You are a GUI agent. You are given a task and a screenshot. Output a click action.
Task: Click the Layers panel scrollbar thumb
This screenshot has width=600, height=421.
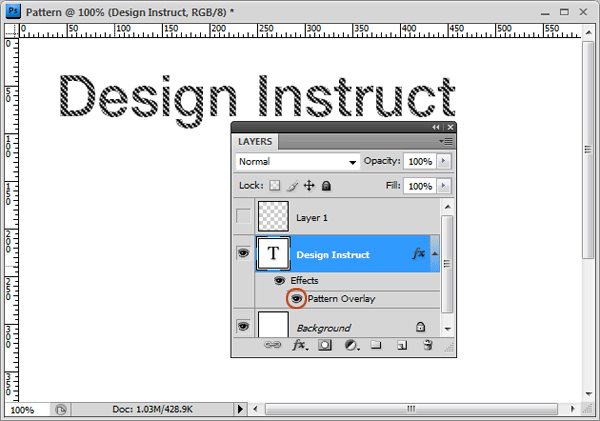click(447, 264)
